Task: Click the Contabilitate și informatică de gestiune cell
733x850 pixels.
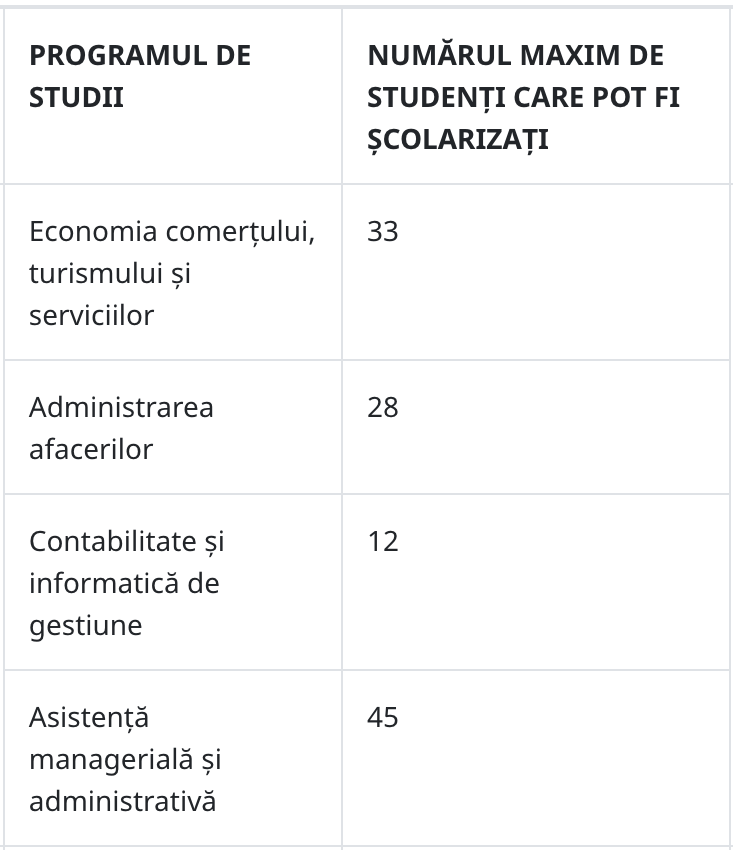Action: [x=173, y=582]
